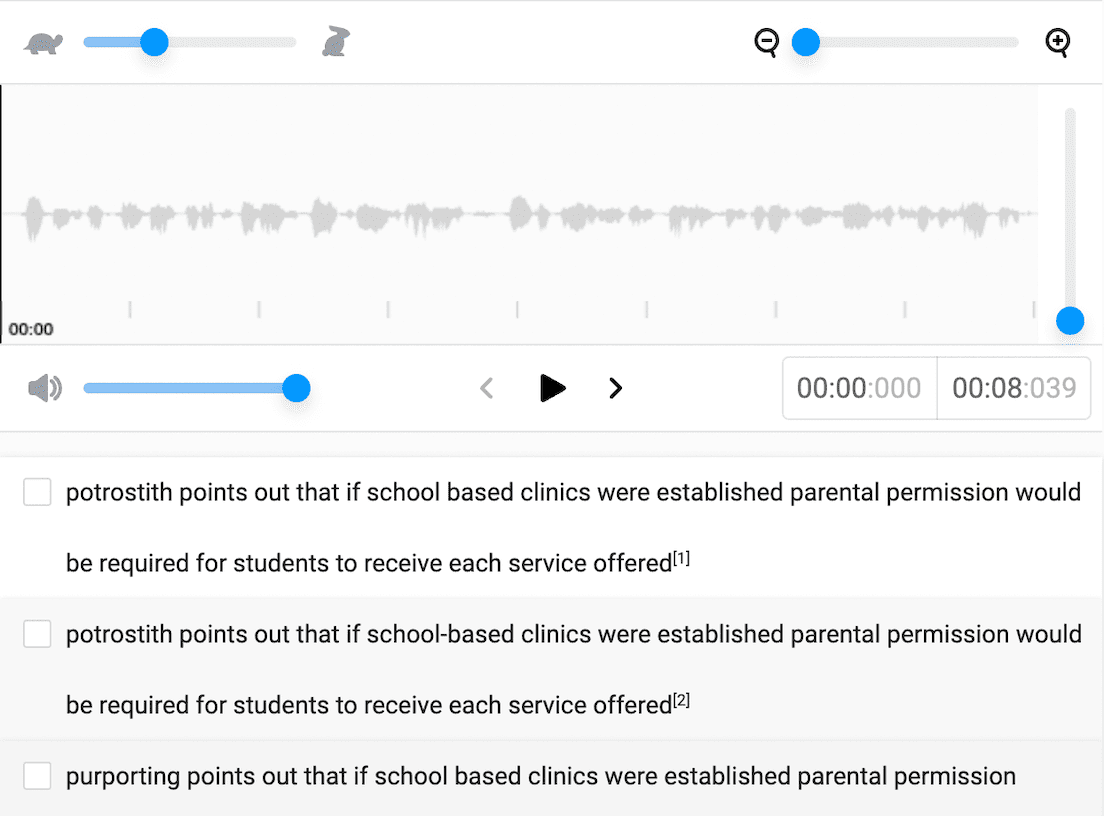The width and height of the screenshot is (1104, 816).
Task: Mute audio with the speaker icon
Action: pos(45,388)
